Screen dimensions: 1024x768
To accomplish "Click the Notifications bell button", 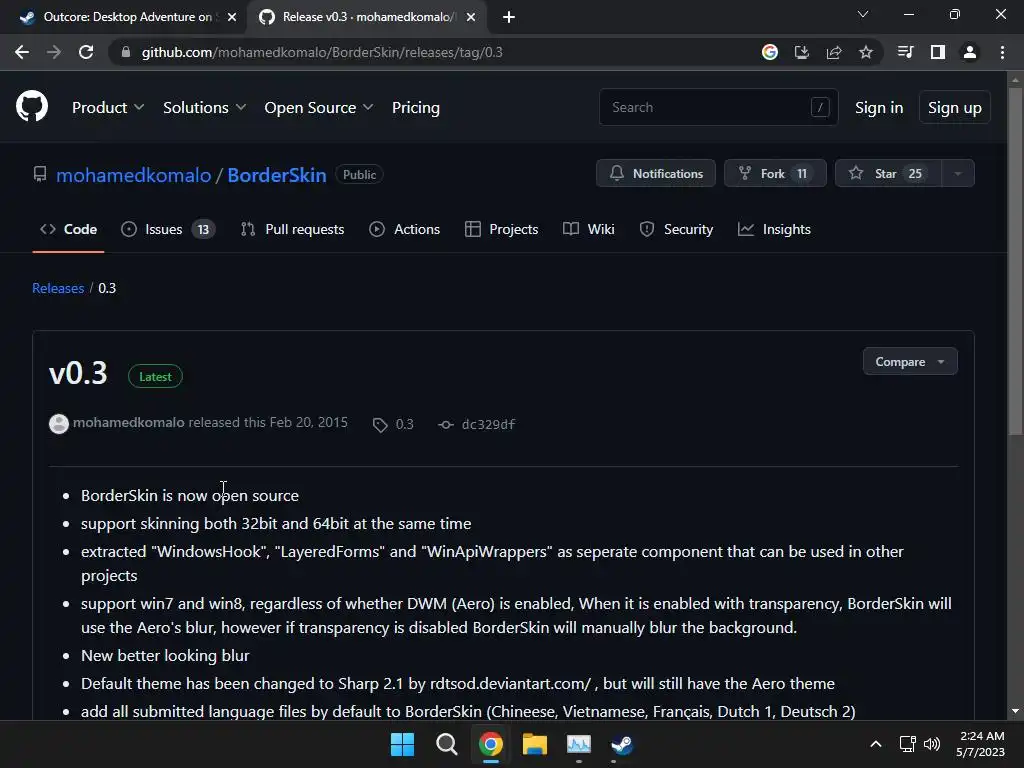I will pyautogui.click(x=656, y=173).
